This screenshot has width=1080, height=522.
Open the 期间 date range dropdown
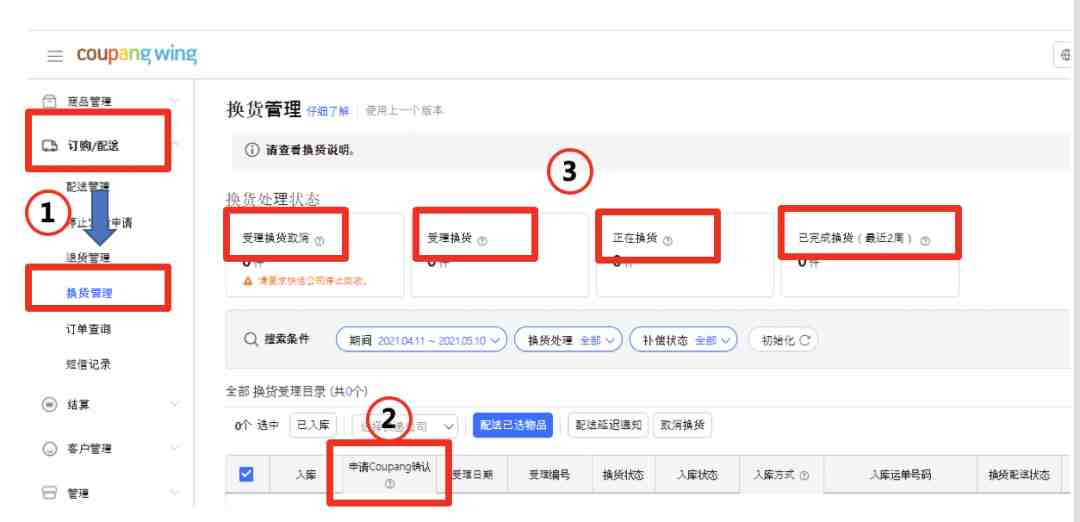click(422, 340)
